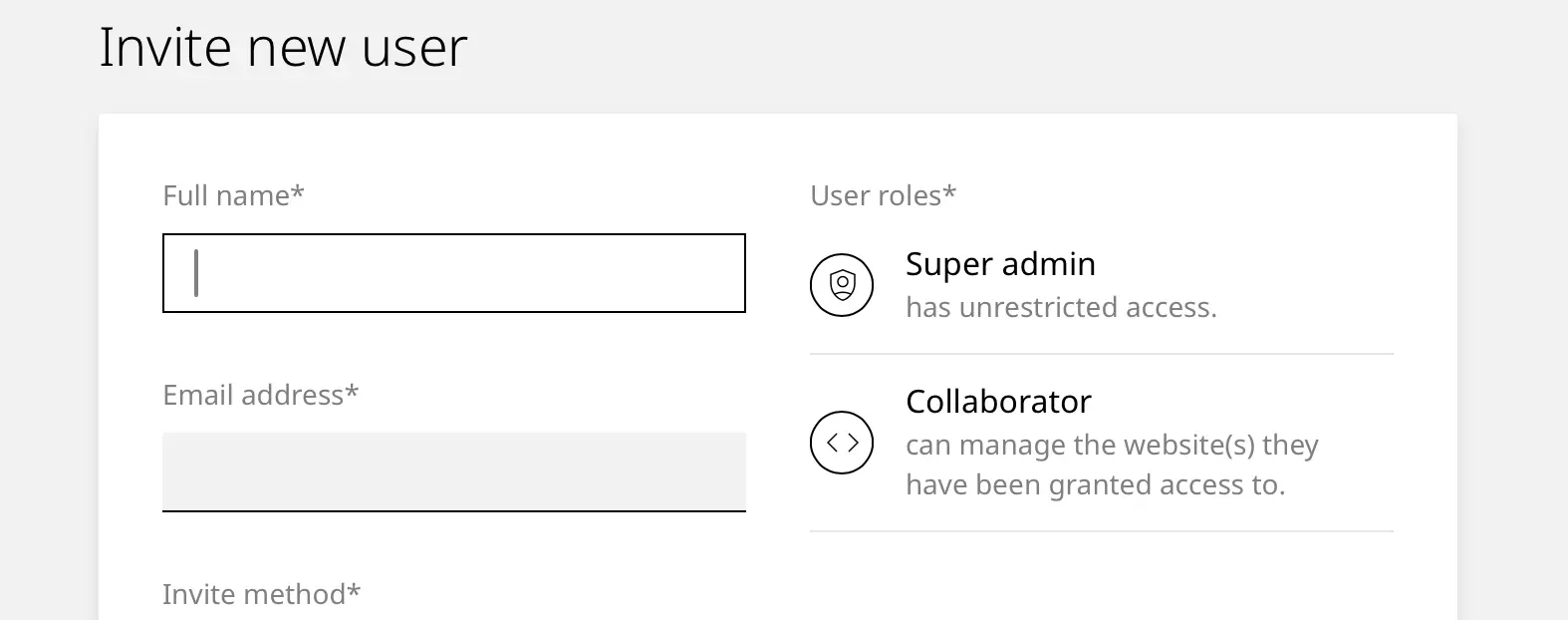Click the "can manage the website(s)" description text
Viewport: 1568px width, 620px height.
click(1112, 445)
